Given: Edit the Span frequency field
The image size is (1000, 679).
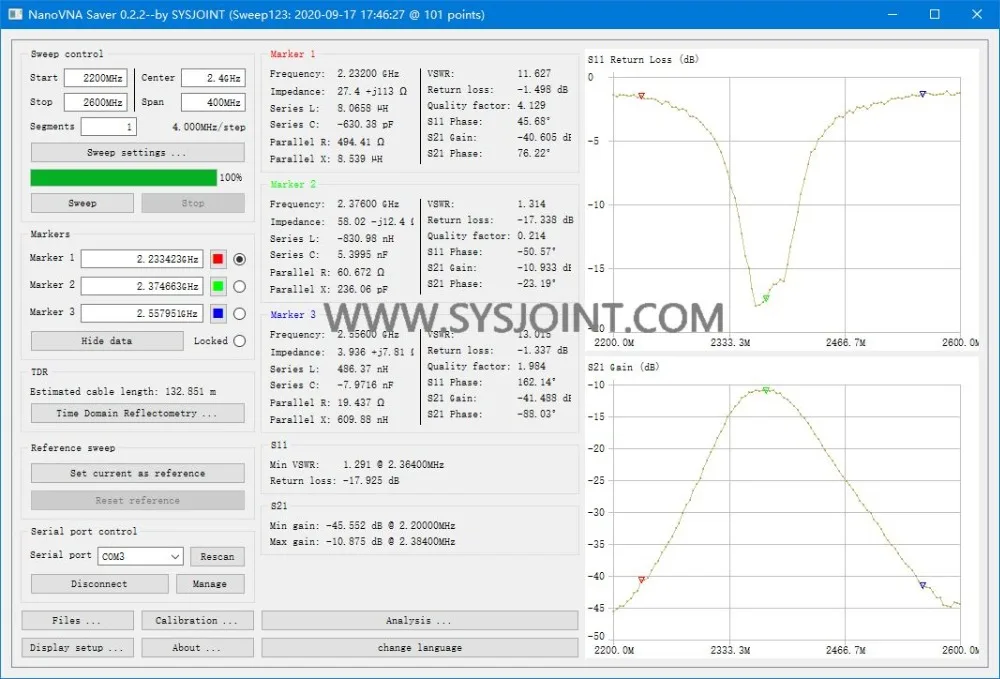Looking at the screenshot, I should point(213,102).
